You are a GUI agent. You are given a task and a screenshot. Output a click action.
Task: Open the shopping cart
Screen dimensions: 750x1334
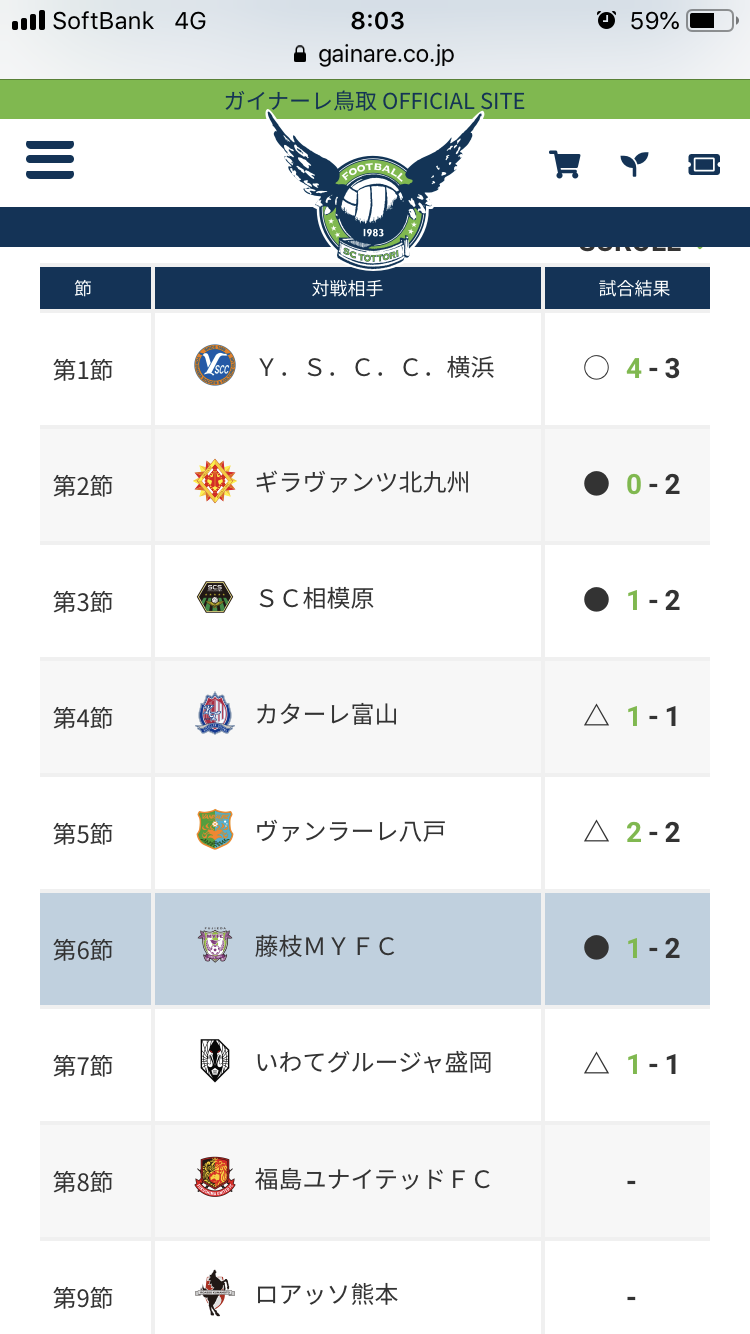pos(565,164)
